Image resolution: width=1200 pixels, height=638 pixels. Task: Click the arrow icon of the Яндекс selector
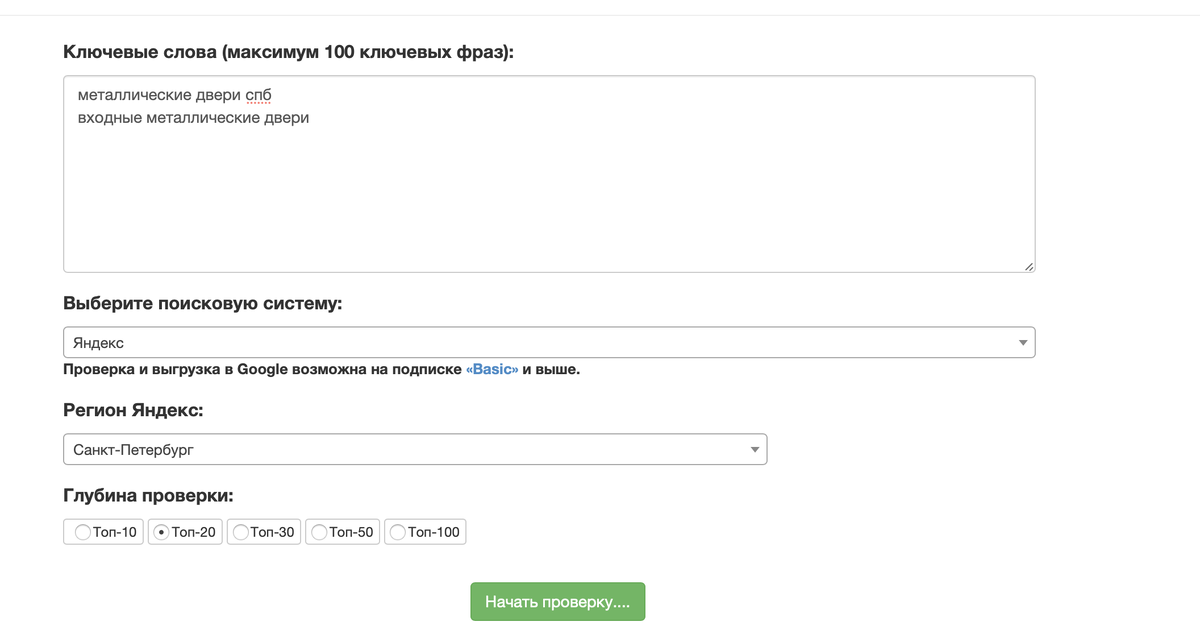pyautogui.click(x=1022, y=343)
